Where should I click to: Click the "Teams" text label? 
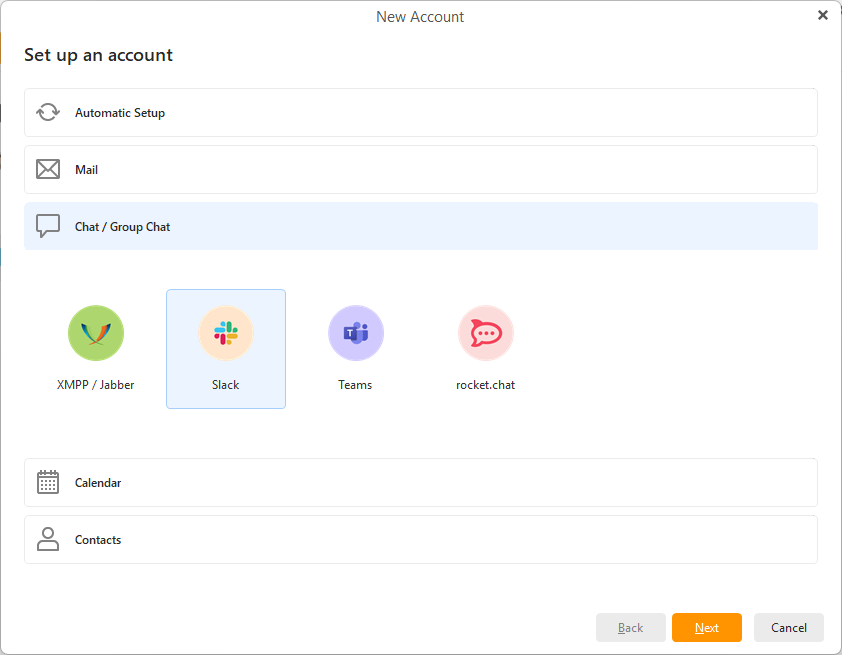pyautogui.click(x=355, y=385)
